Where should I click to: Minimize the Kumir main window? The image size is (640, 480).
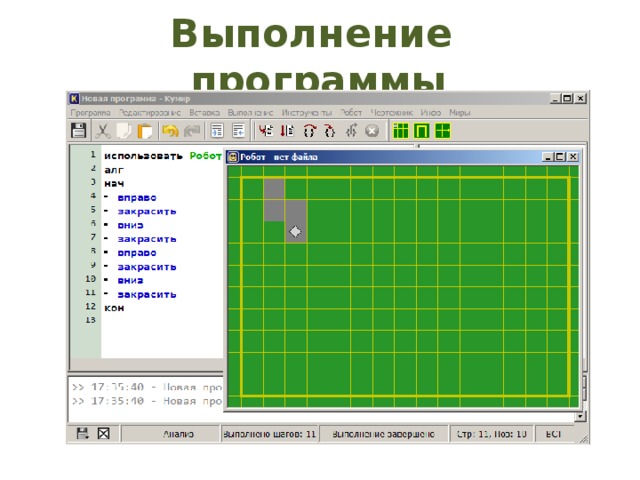click(x=555, y=98)
